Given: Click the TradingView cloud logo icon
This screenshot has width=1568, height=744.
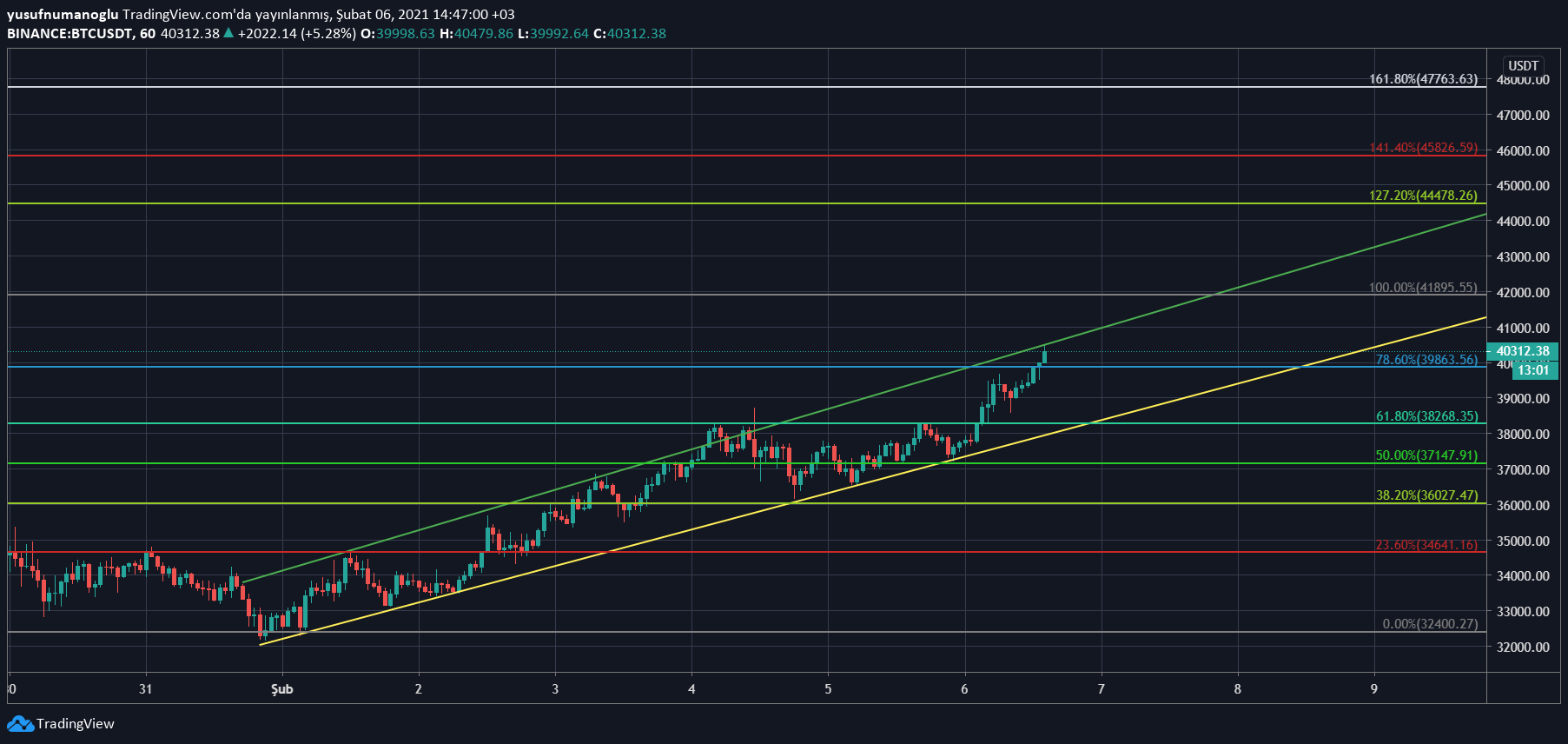Looking at the screenshot, I should pyautogui.click(x=20, y=723).
